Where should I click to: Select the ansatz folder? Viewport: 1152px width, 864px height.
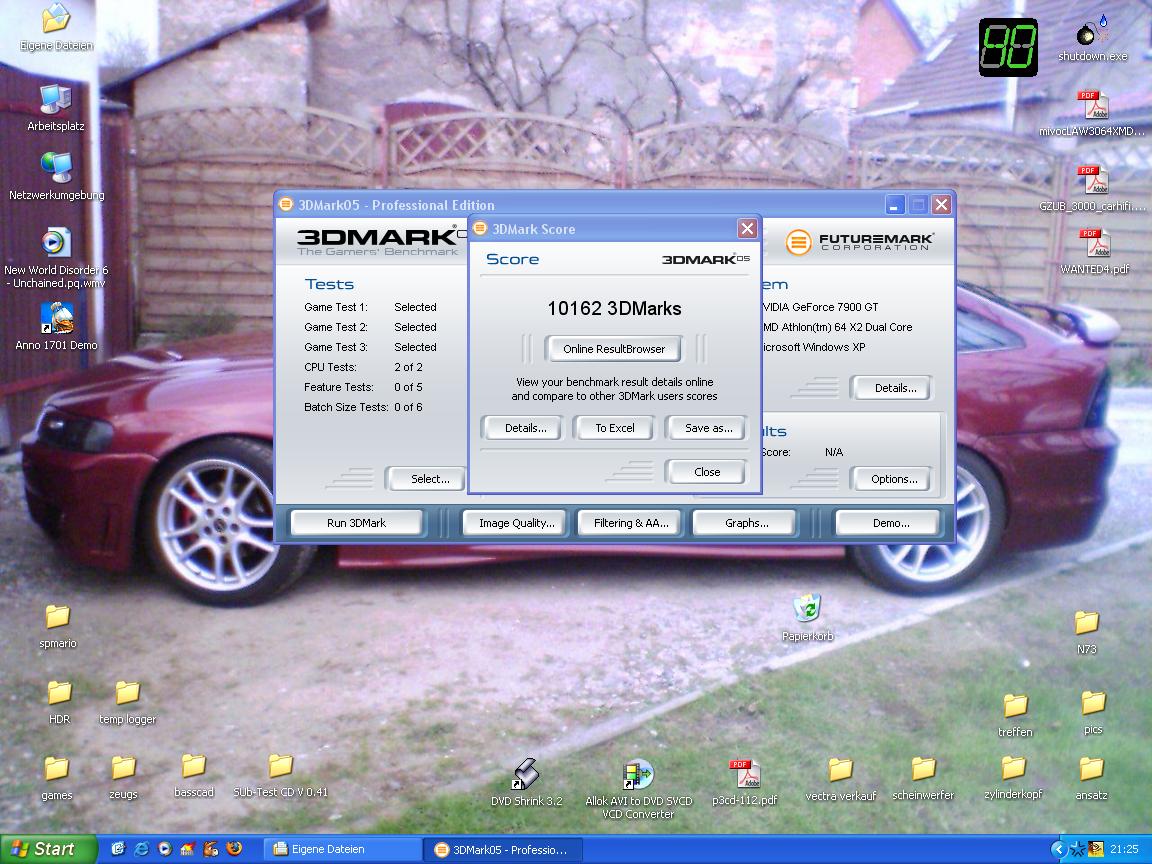(x=1091, y=779)
